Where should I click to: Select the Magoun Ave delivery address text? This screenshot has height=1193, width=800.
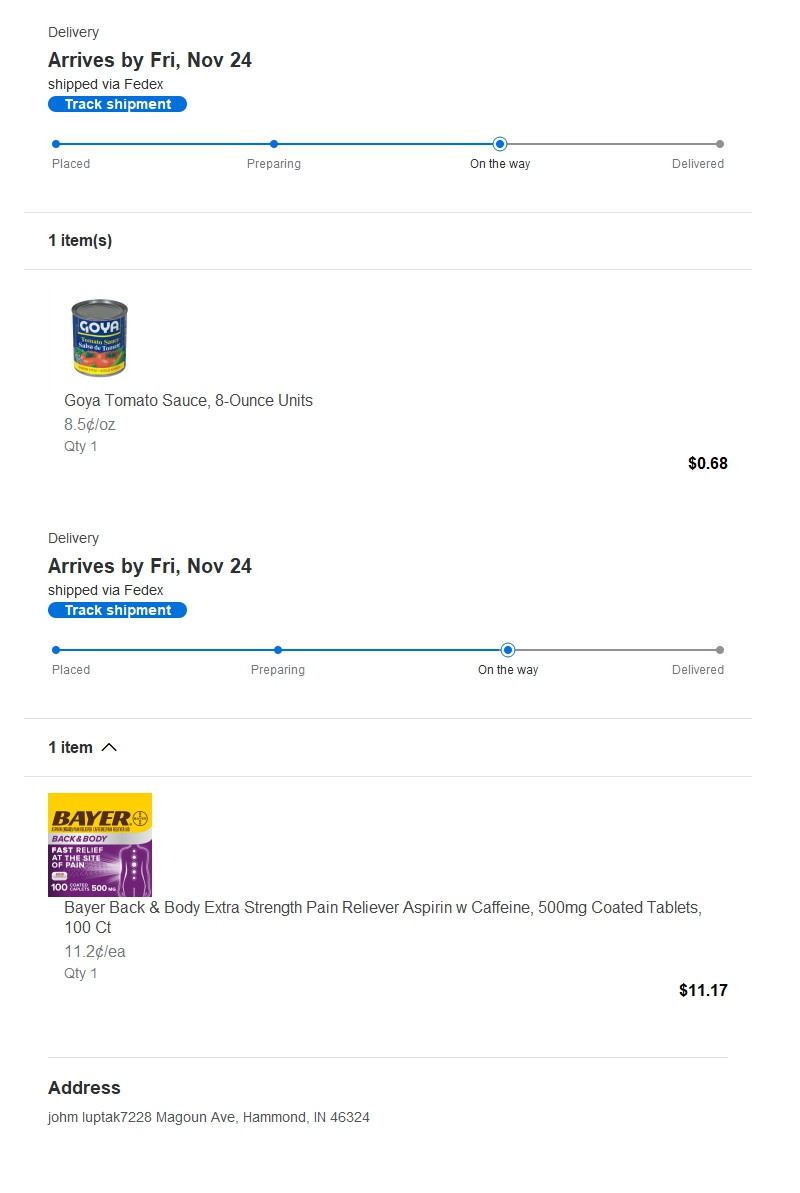[x=209, y=1117]
